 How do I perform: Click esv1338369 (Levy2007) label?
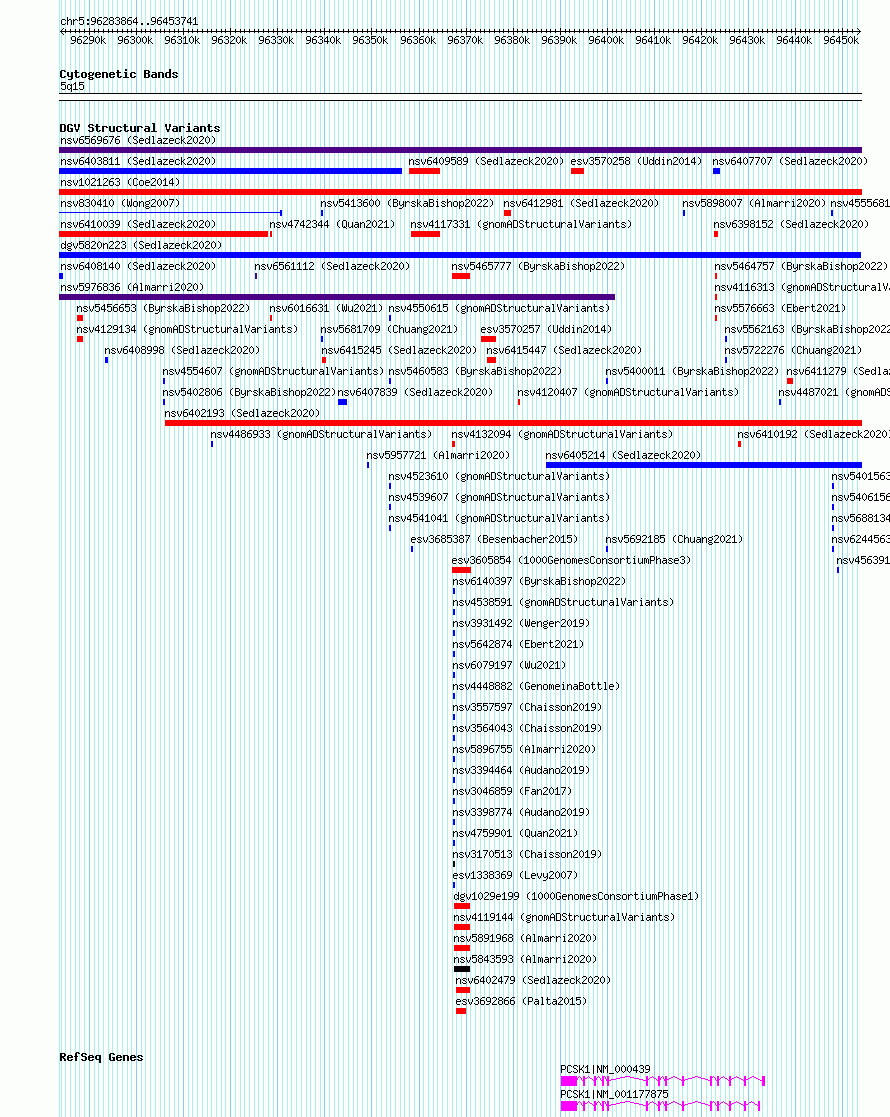(x=515, y=876)
